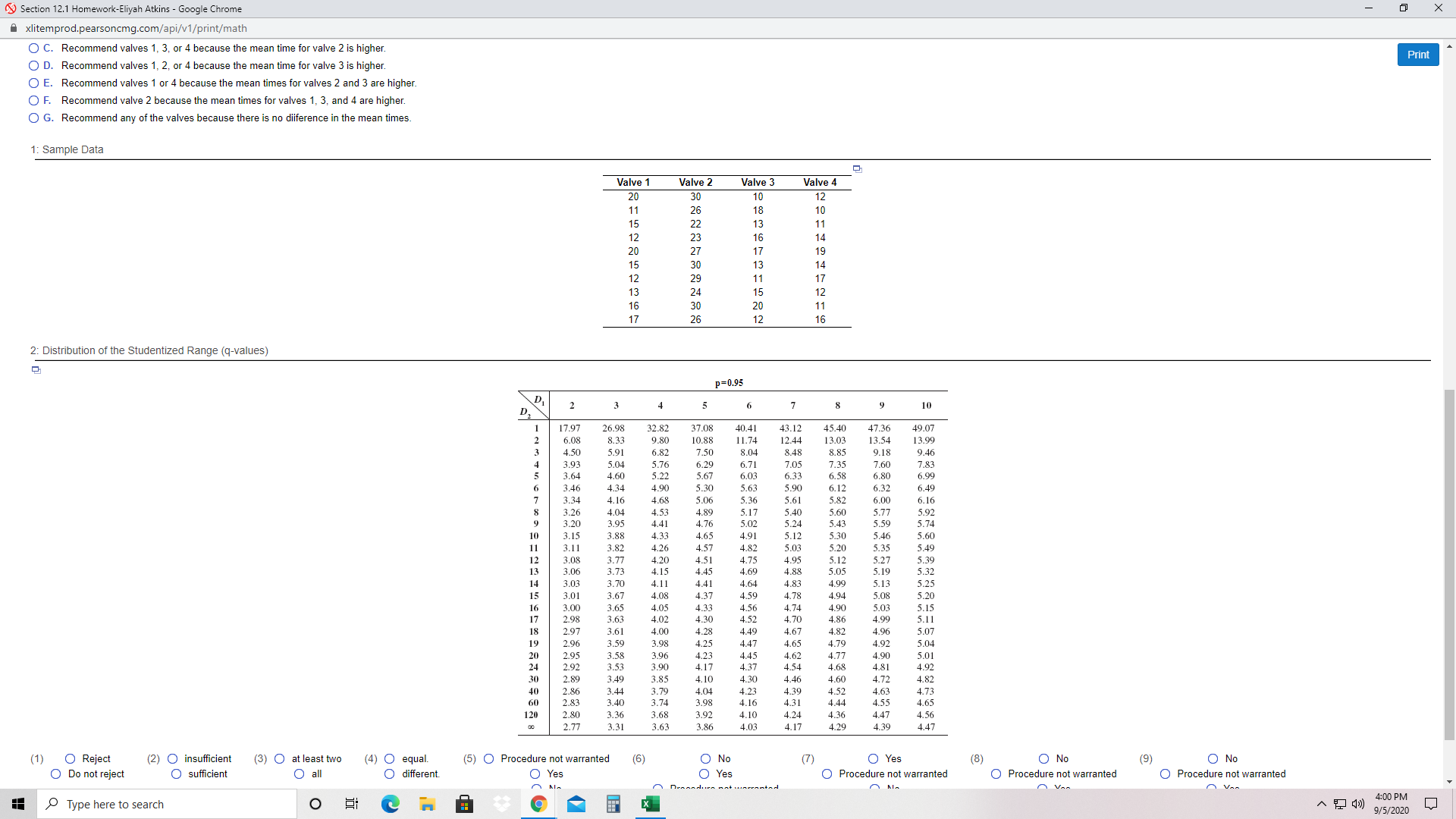
Task: Open Microsoft Edge from taskbar
Action: pyautogui.click(x=390, y=804)
